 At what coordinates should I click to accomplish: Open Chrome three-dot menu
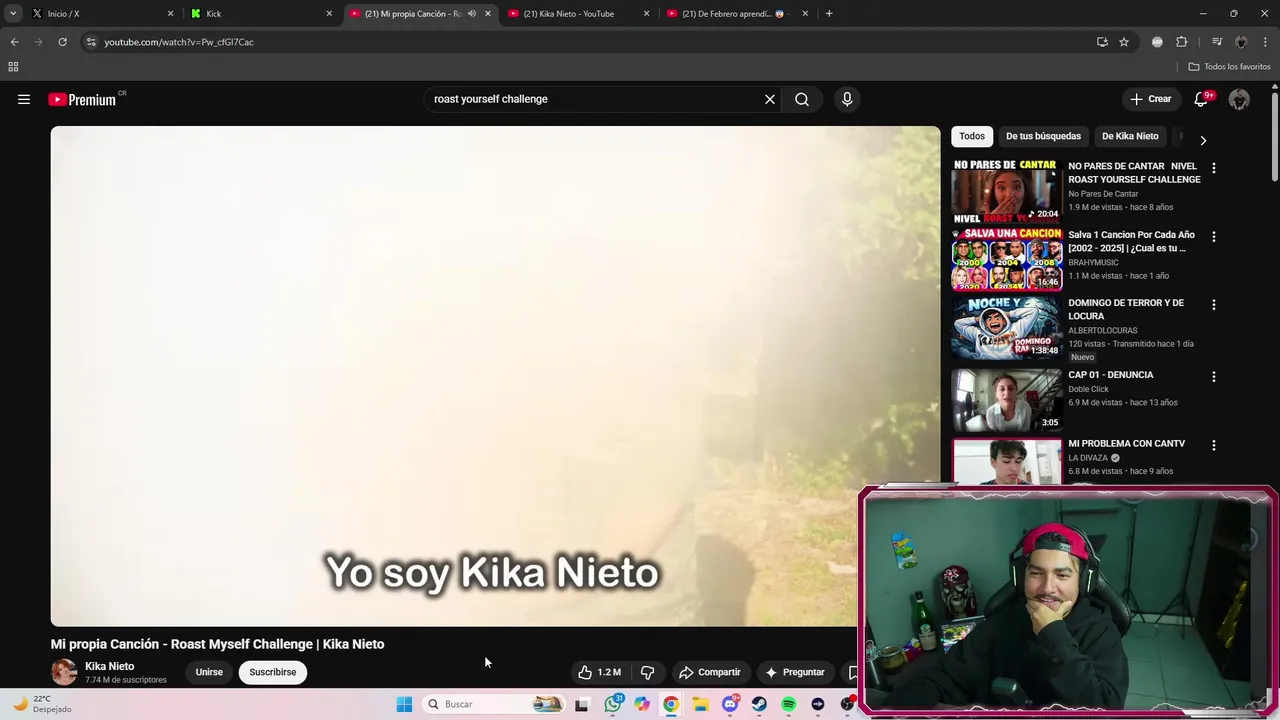pyautogui.click(x=1265, y=42)
